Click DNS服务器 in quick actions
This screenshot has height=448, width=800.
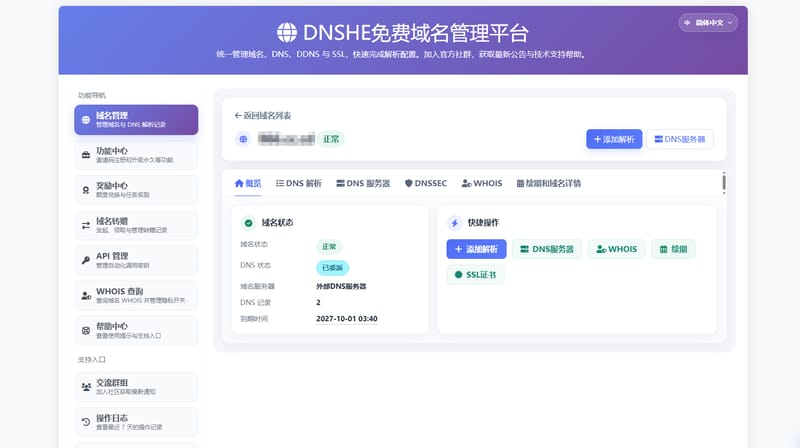click(547, 249)
